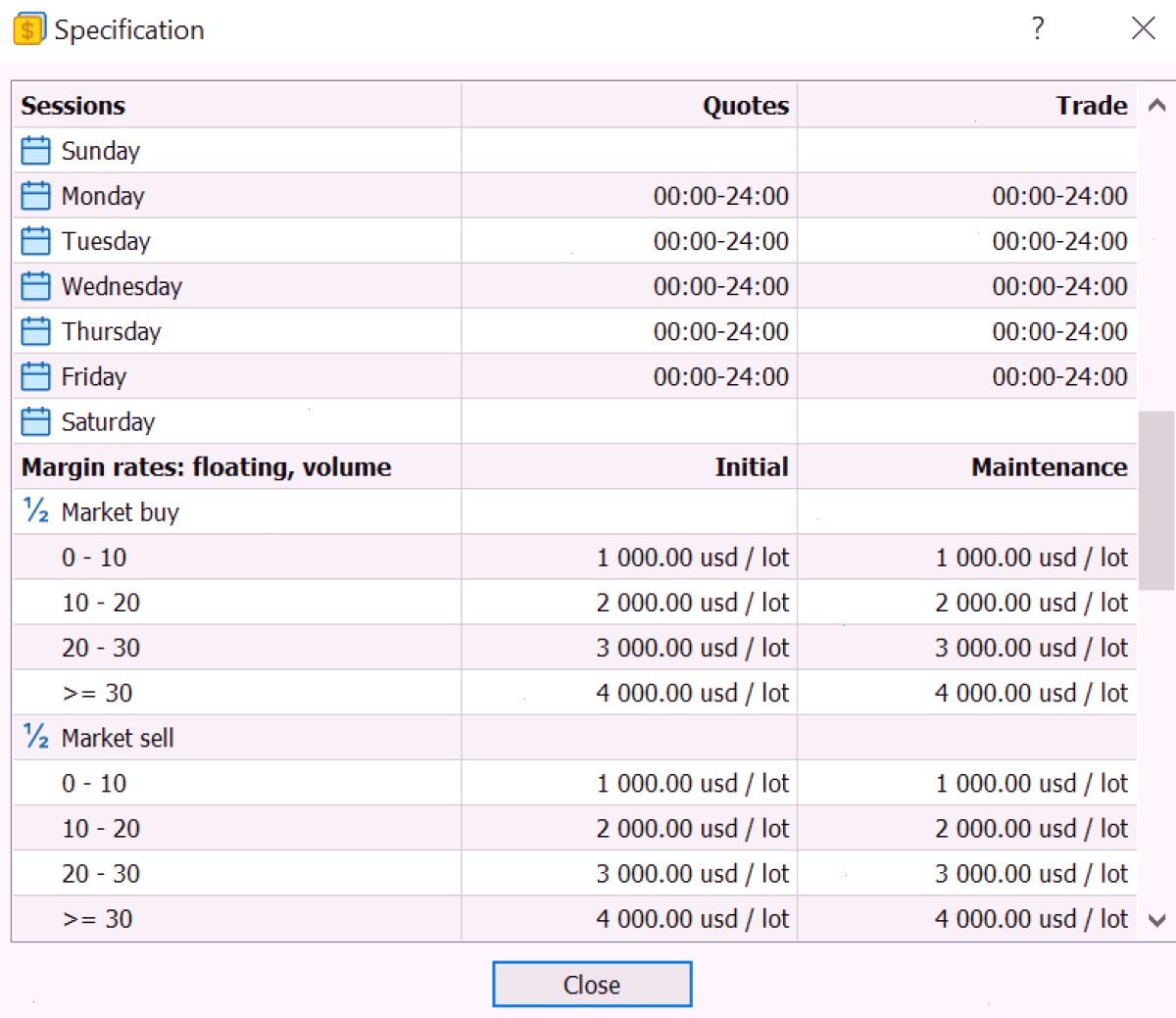Select the Market buy 10 - 20 row
This screenshot has width=1176, height=1018.
575,603
